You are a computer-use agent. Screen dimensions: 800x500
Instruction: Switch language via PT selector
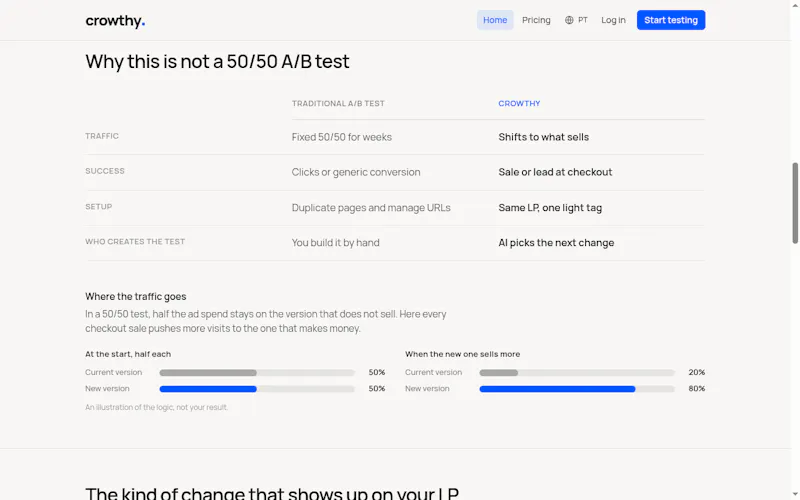click(576, 20)
